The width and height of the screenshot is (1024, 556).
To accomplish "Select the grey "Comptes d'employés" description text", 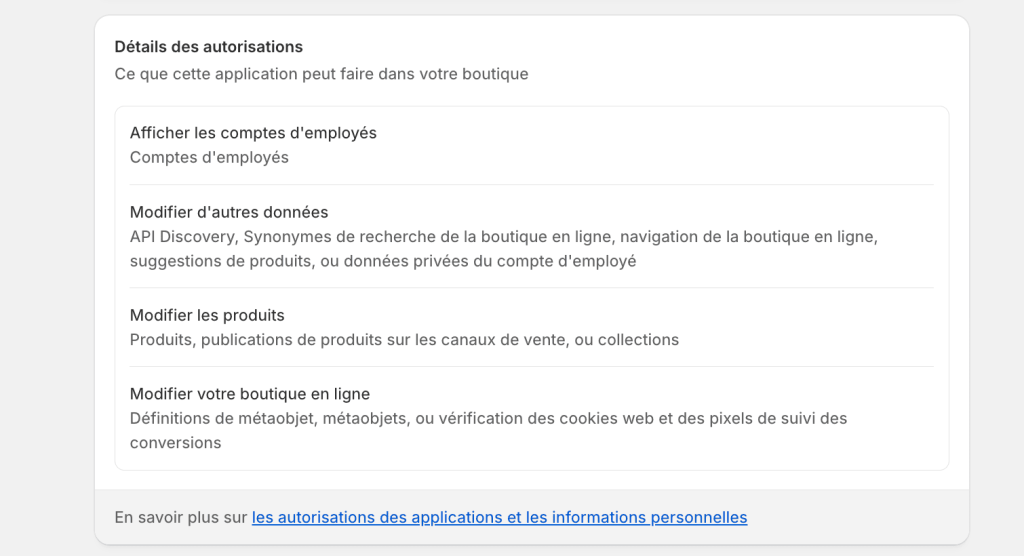I will coord(209,157).
